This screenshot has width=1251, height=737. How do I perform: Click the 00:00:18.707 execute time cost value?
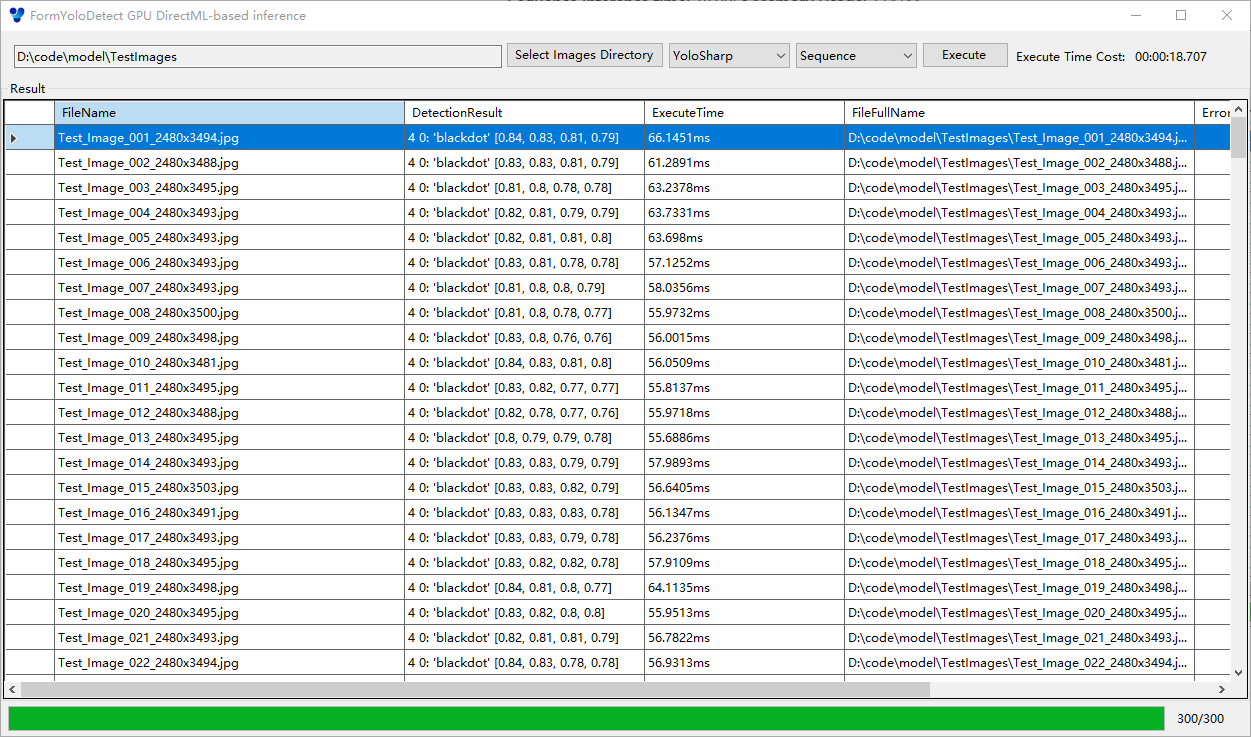click(x=1171, y=57)
